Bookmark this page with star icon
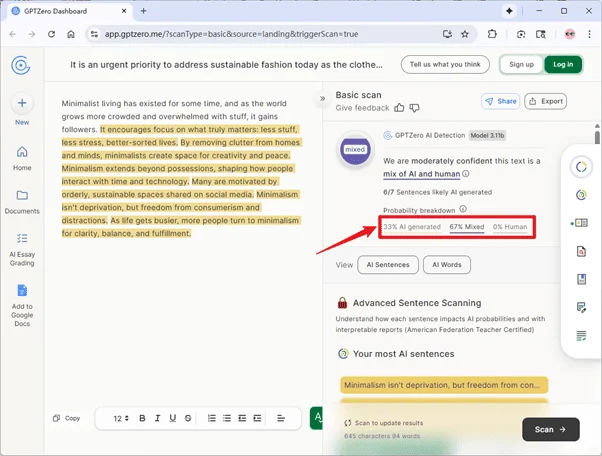Screen dimensions: 602x456 465,34
